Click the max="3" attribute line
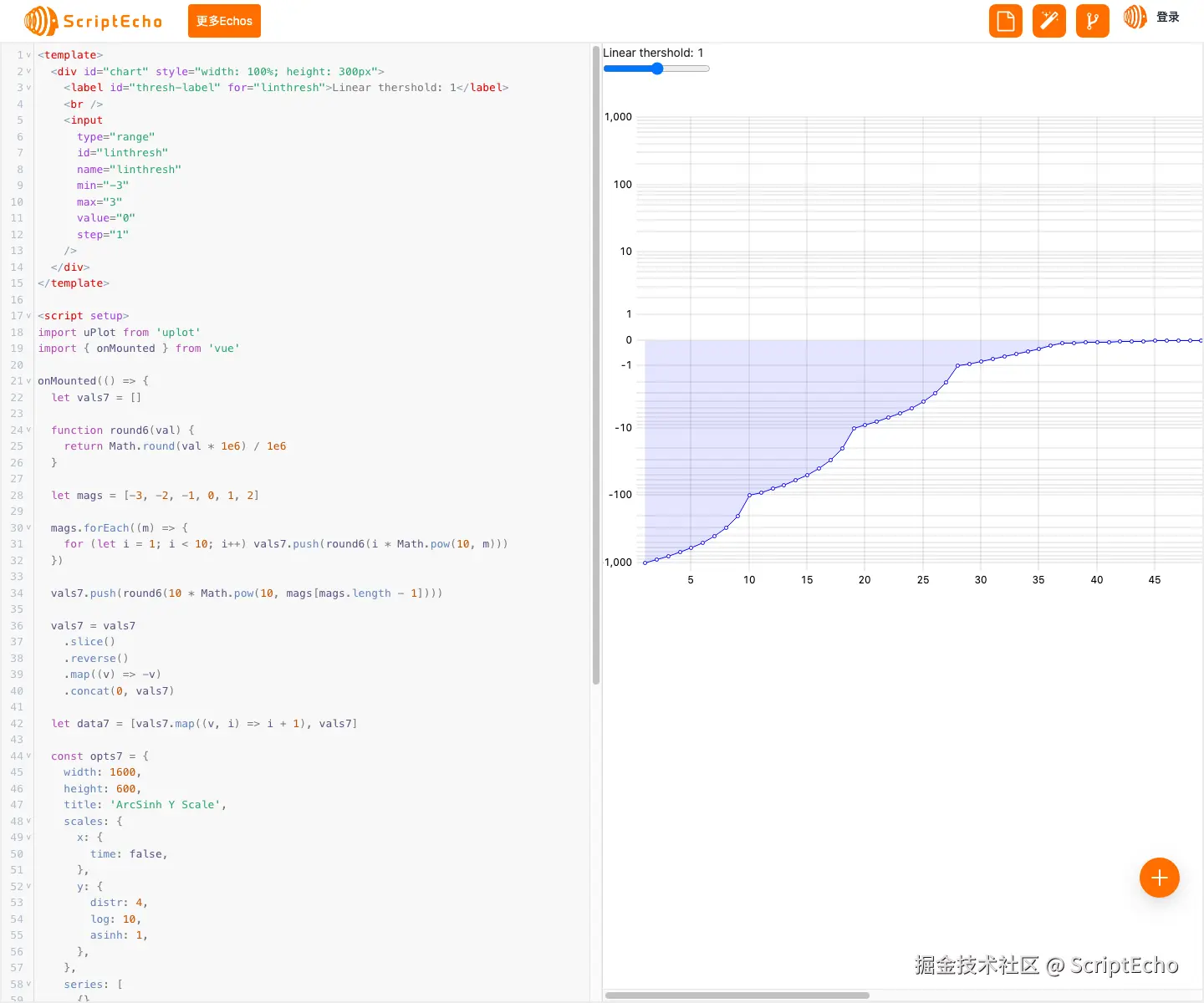The width and height of the screenshot is (1204, 1003). tap(99, 202)
